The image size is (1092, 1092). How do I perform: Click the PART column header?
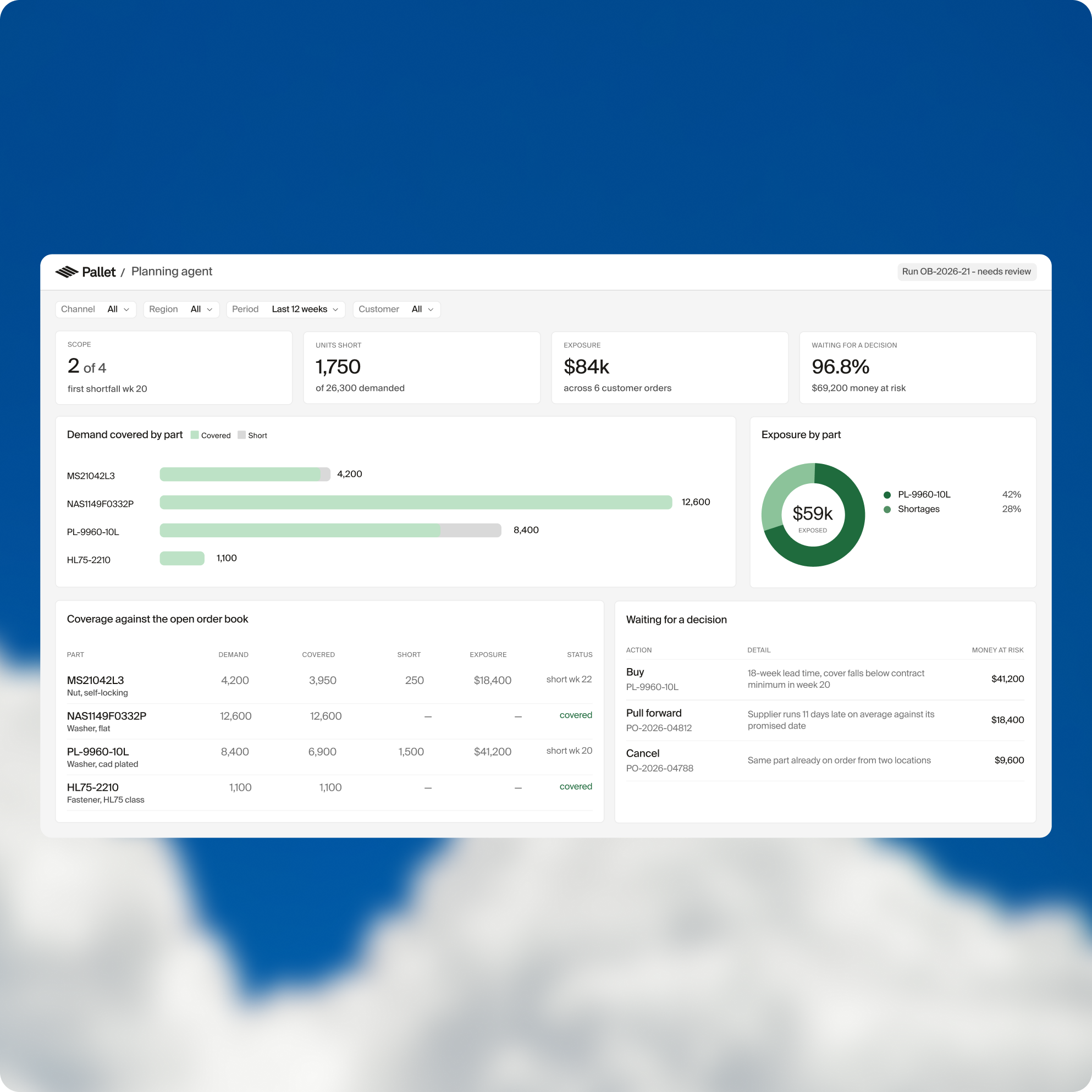click(75, 654)
